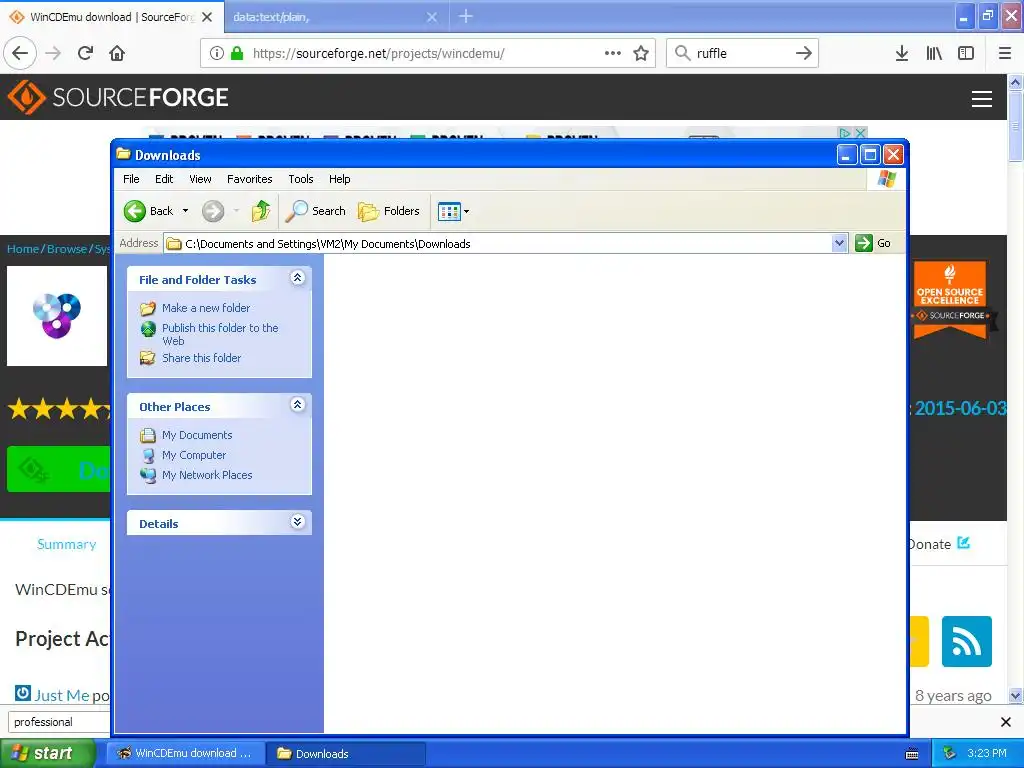
Task: Click the My Network Places icon
Action: click(x=148, y=475)
